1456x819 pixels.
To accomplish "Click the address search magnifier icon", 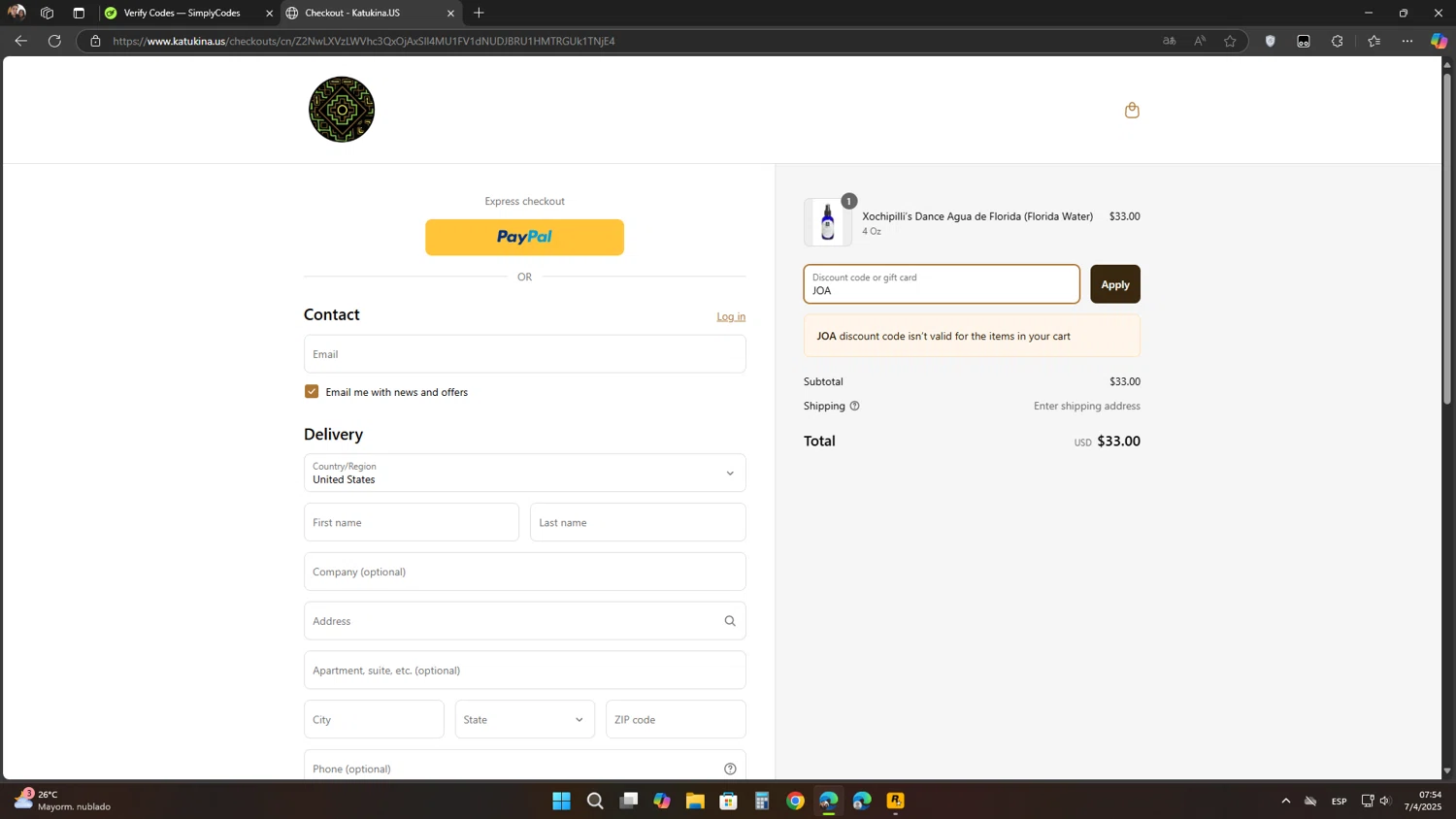I will (730, 621).
